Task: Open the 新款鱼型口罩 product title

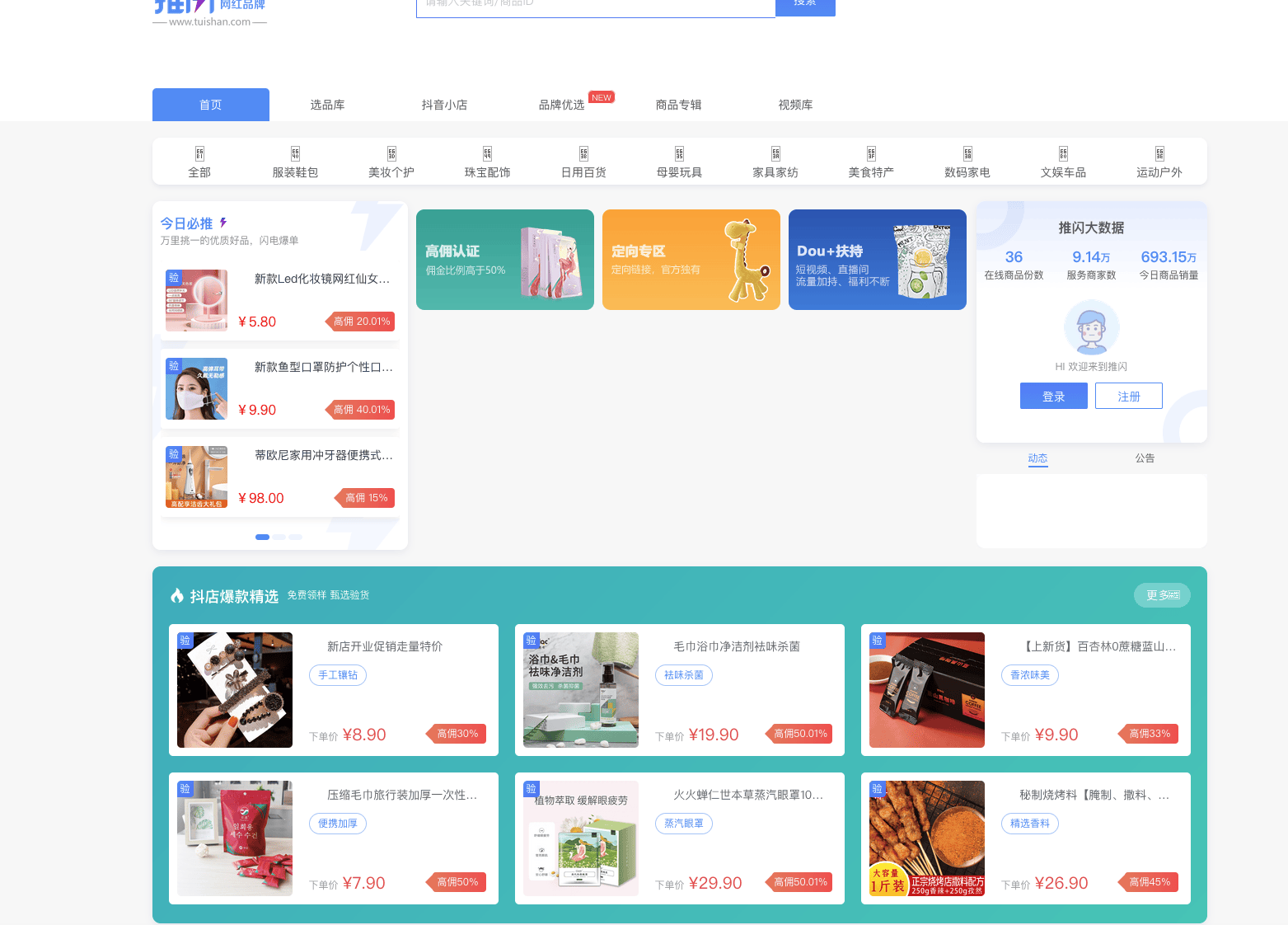Action: pos(324,367)
